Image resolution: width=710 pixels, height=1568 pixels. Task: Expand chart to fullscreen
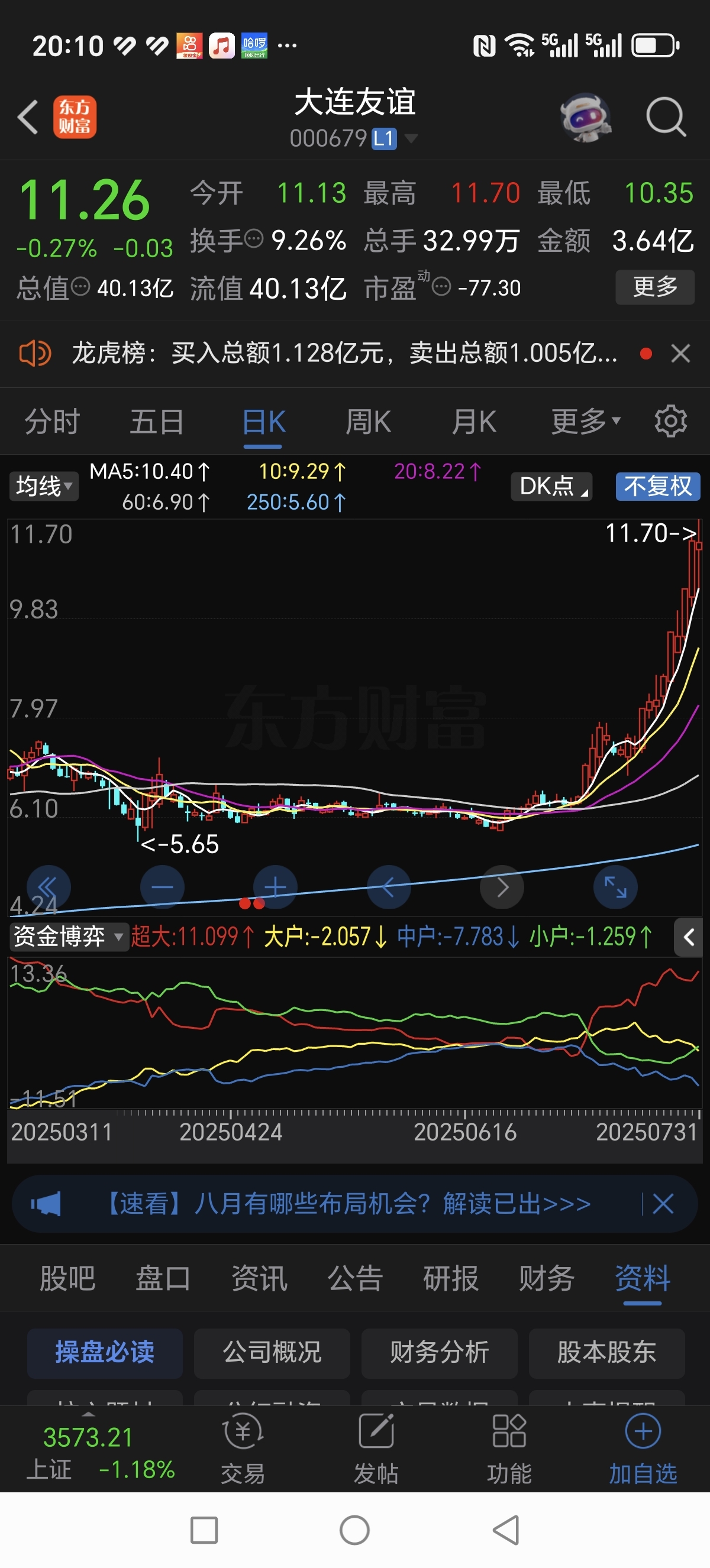pyautogui.click(x=615, y=887)
